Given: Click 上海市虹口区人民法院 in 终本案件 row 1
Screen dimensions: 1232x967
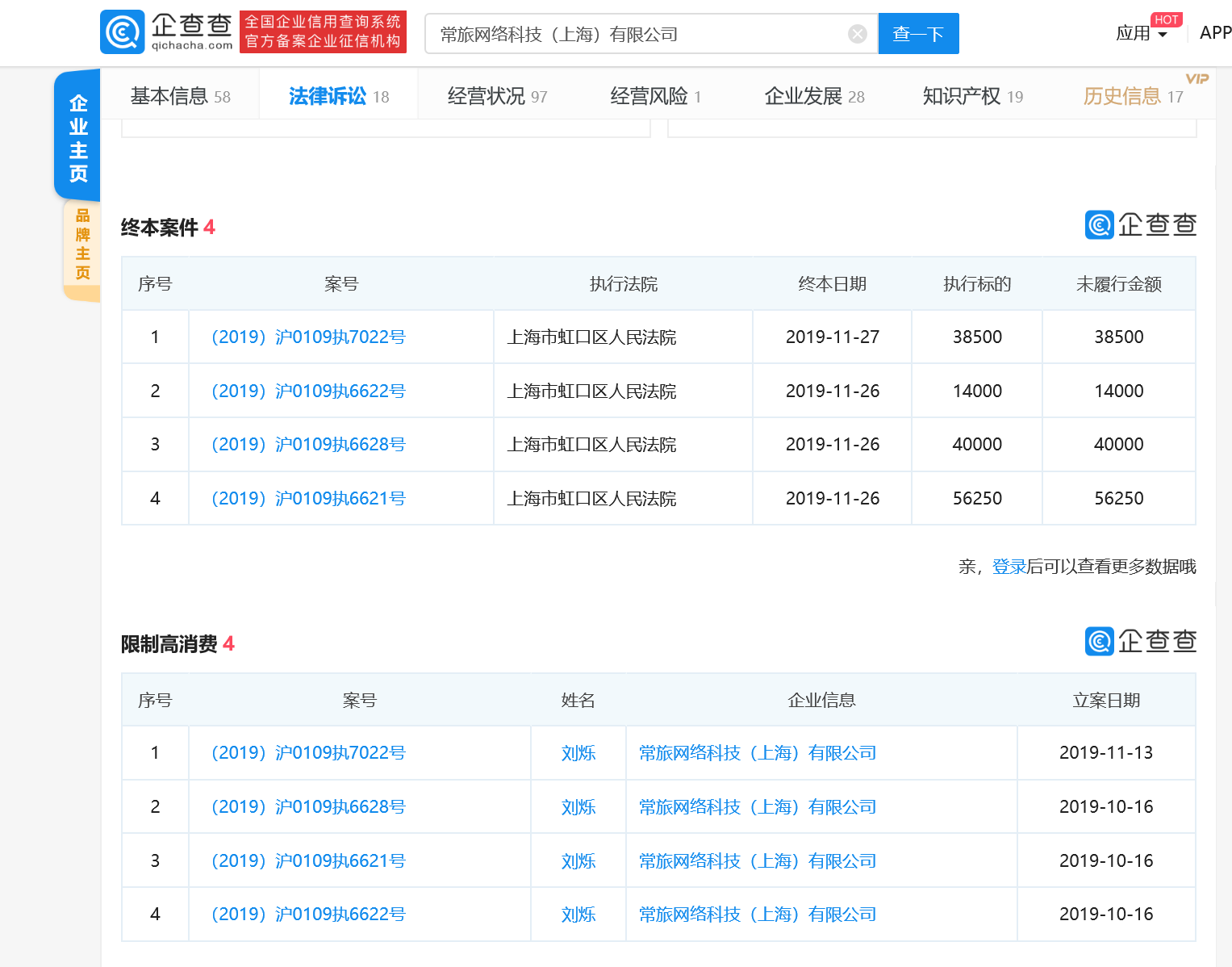Looking at the screenshot, I should [x=591, y=337].
